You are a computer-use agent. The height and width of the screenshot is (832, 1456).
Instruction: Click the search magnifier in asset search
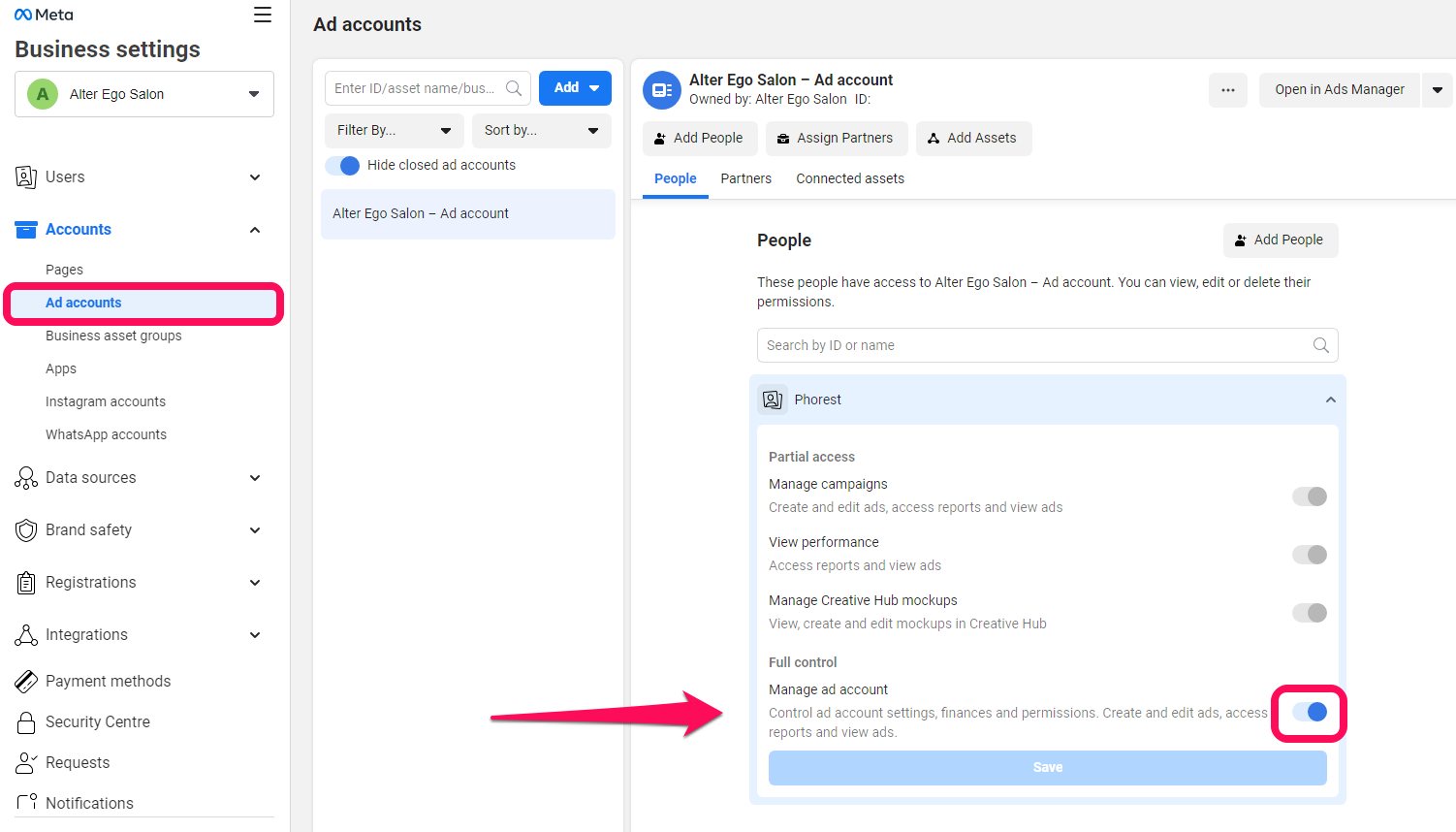click(514, 88)
